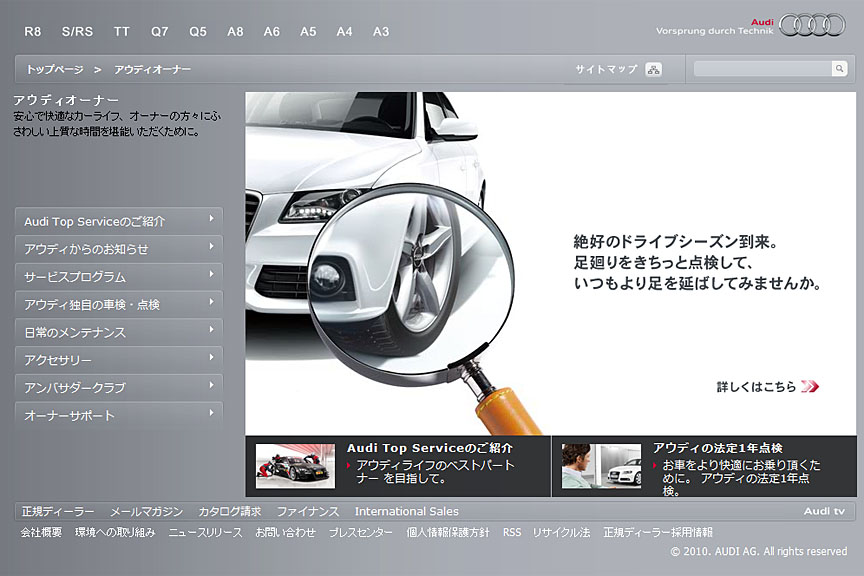
Task: Expand アウディからのお知らせ arrow
Action: pyautogui.click(x=211, y=246)
